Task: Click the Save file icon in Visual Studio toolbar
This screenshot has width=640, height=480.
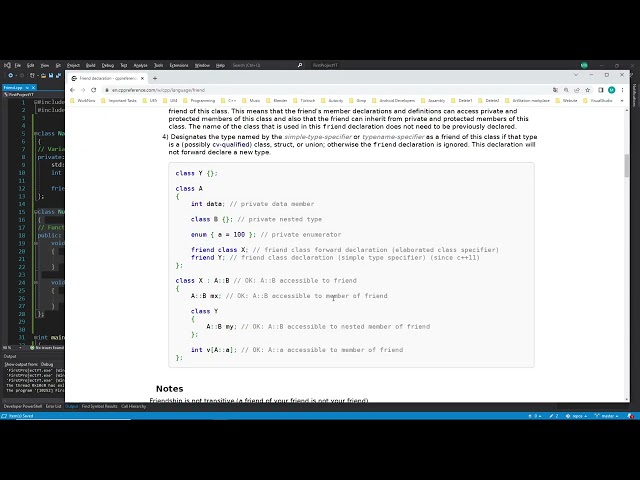Action: (51, 76)
